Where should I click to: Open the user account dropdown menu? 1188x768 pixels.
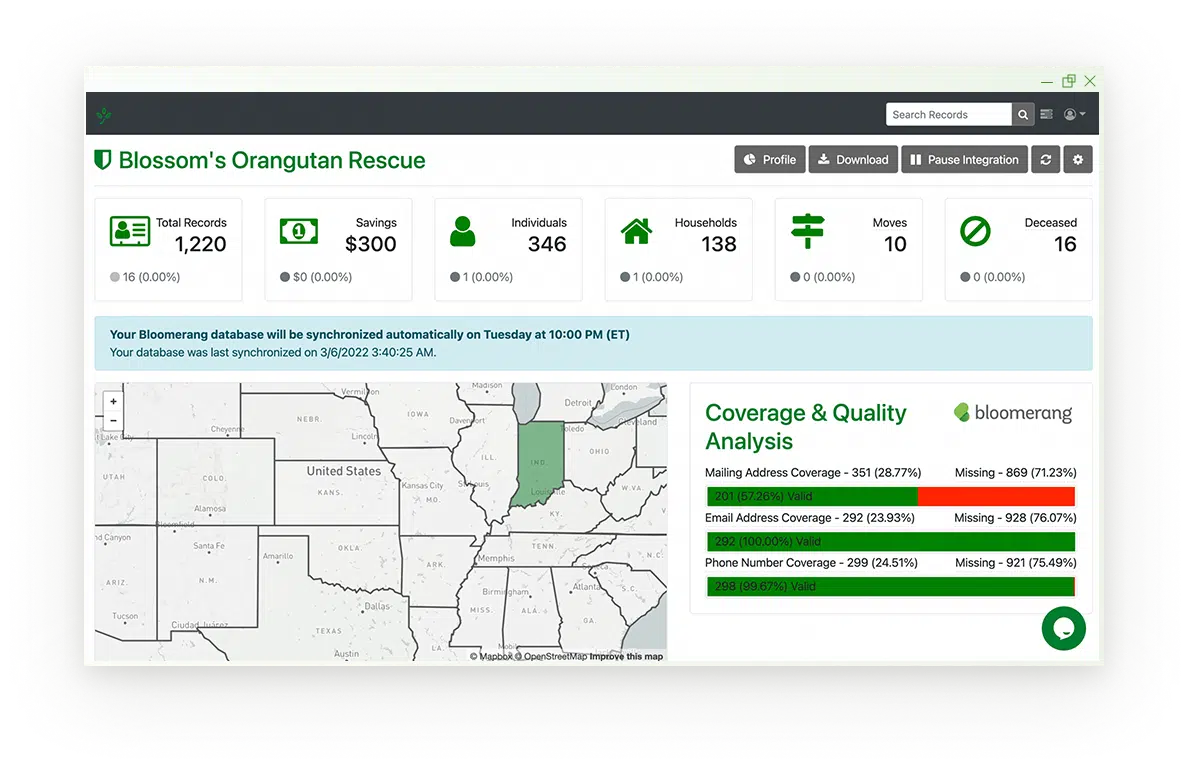tap(1074, 114)
